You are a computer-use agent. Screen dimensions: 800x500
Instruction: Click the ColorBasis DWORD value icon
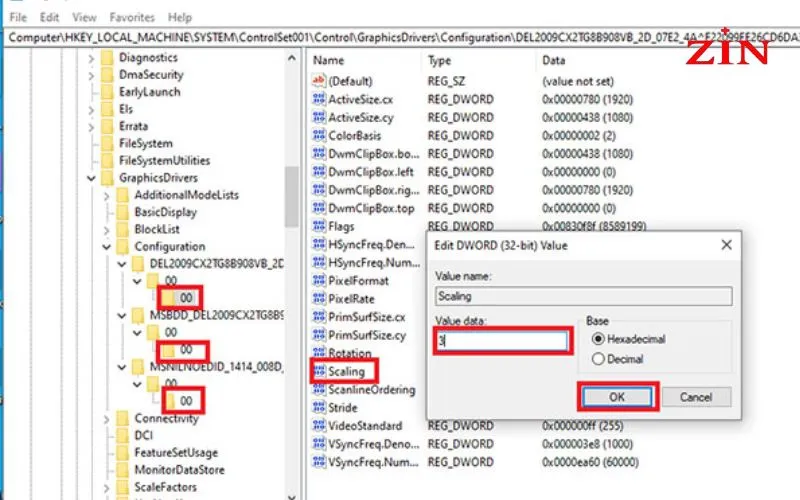[x=319, y=135]
